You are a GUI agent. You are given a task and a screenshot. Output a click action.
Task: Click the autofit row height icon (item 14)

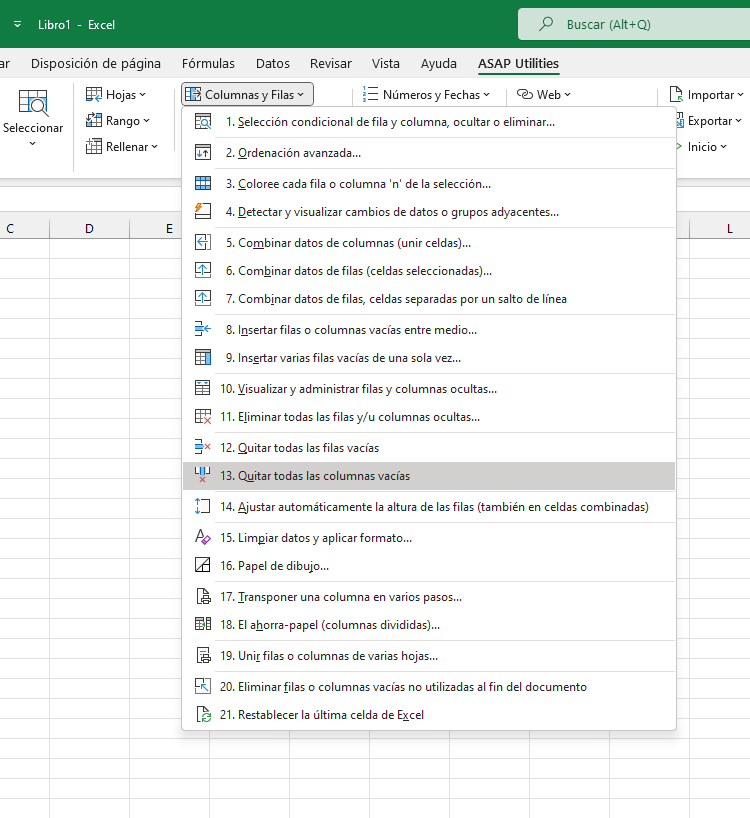(x=202, y=506)
